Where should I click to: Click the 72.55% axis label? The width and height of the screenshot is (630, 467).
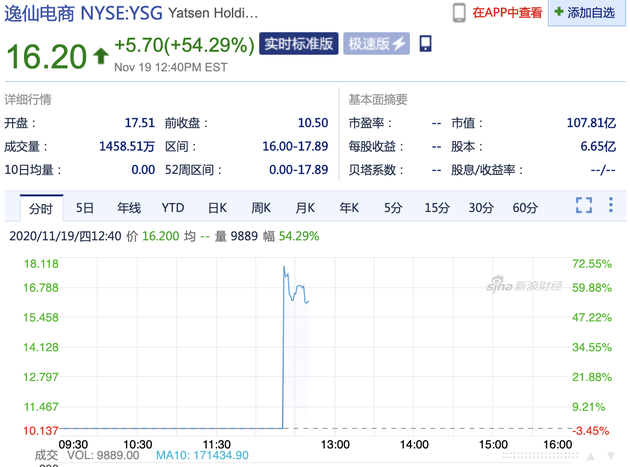(x=592, y=264)
